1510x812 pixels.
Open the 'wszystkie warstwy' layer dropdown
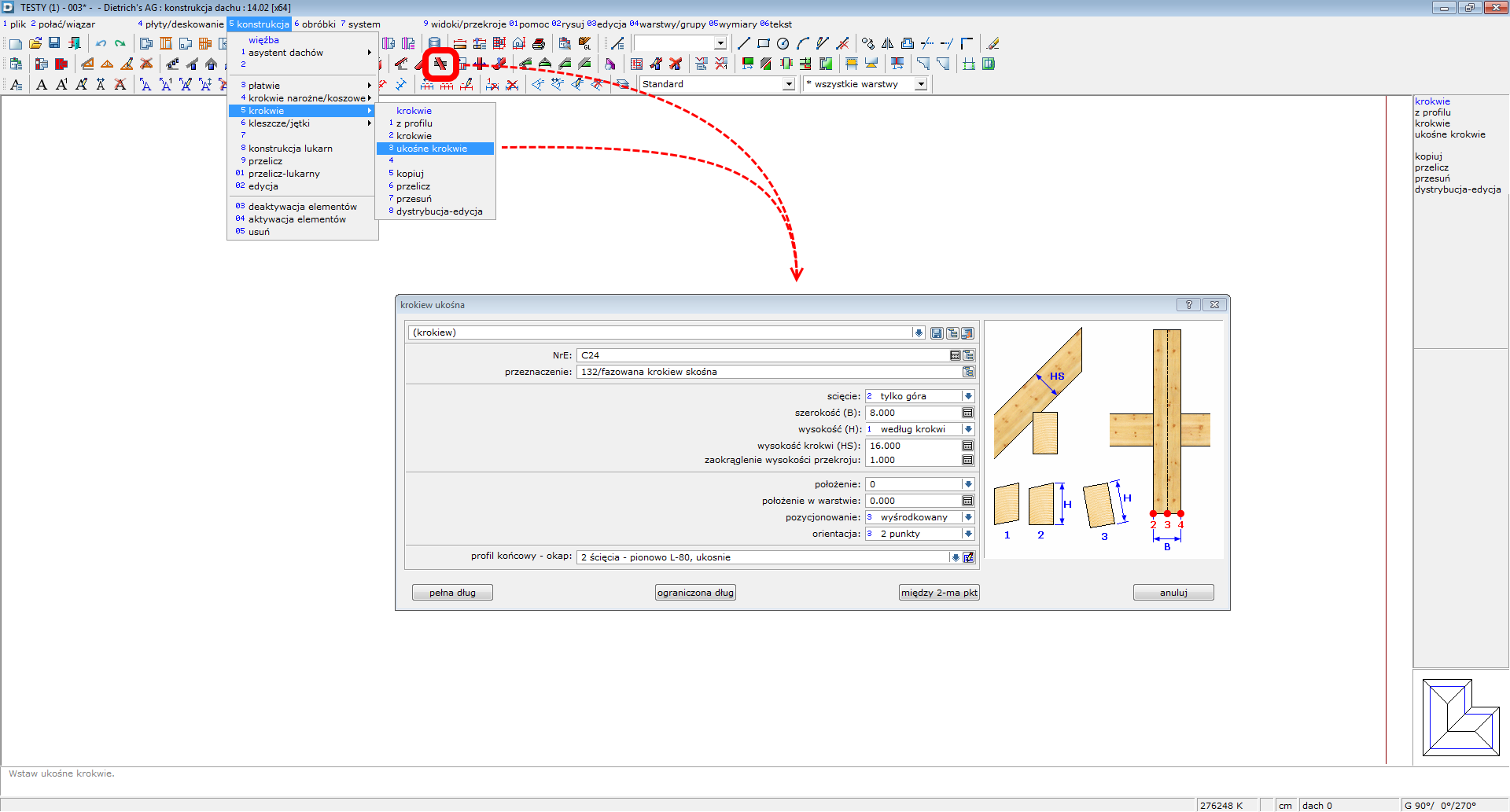pyautogui.click(x=921, y=84)
